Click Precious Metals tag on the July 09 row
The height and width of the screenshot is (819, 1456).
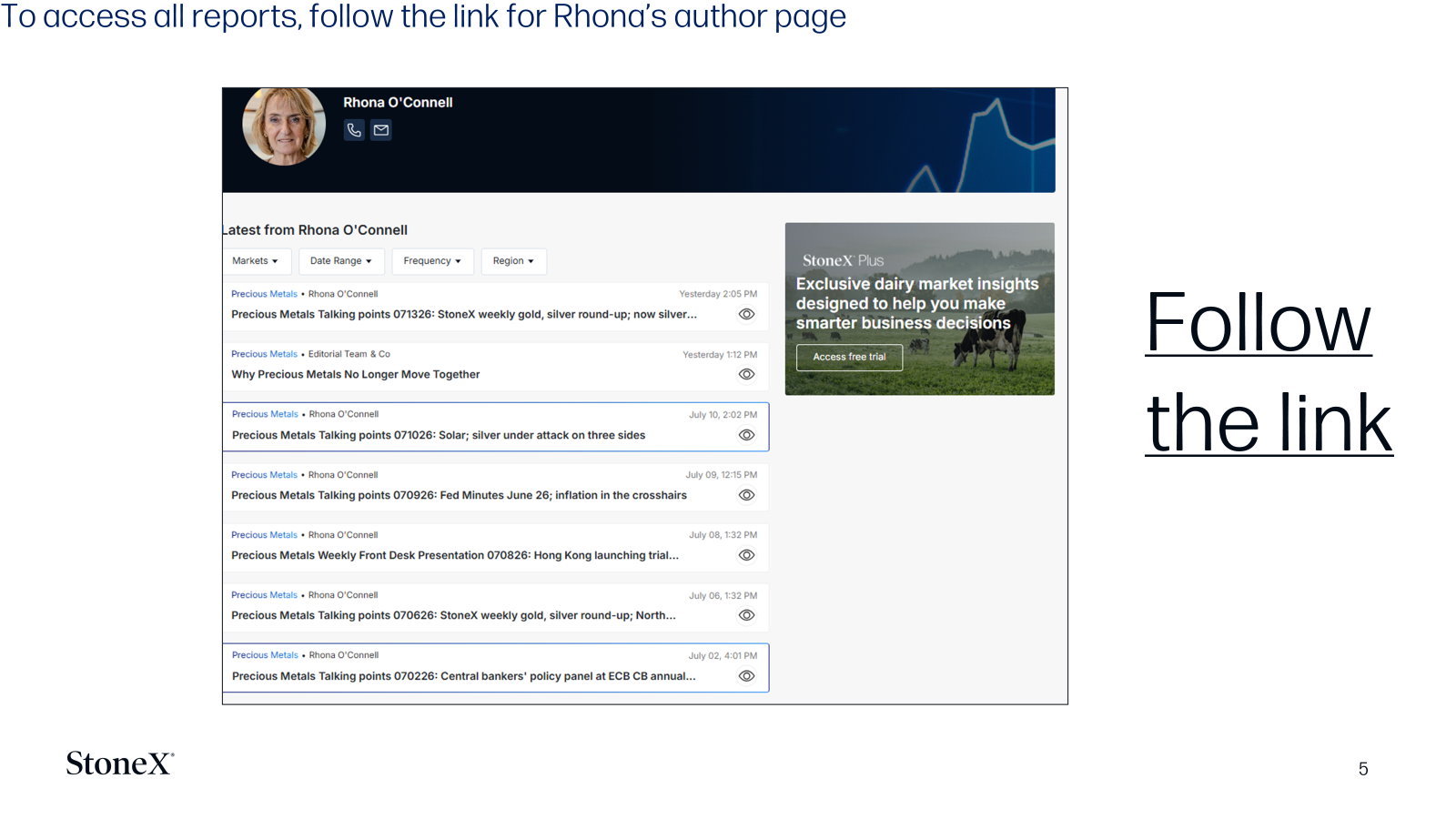click(x=264, y=475)
